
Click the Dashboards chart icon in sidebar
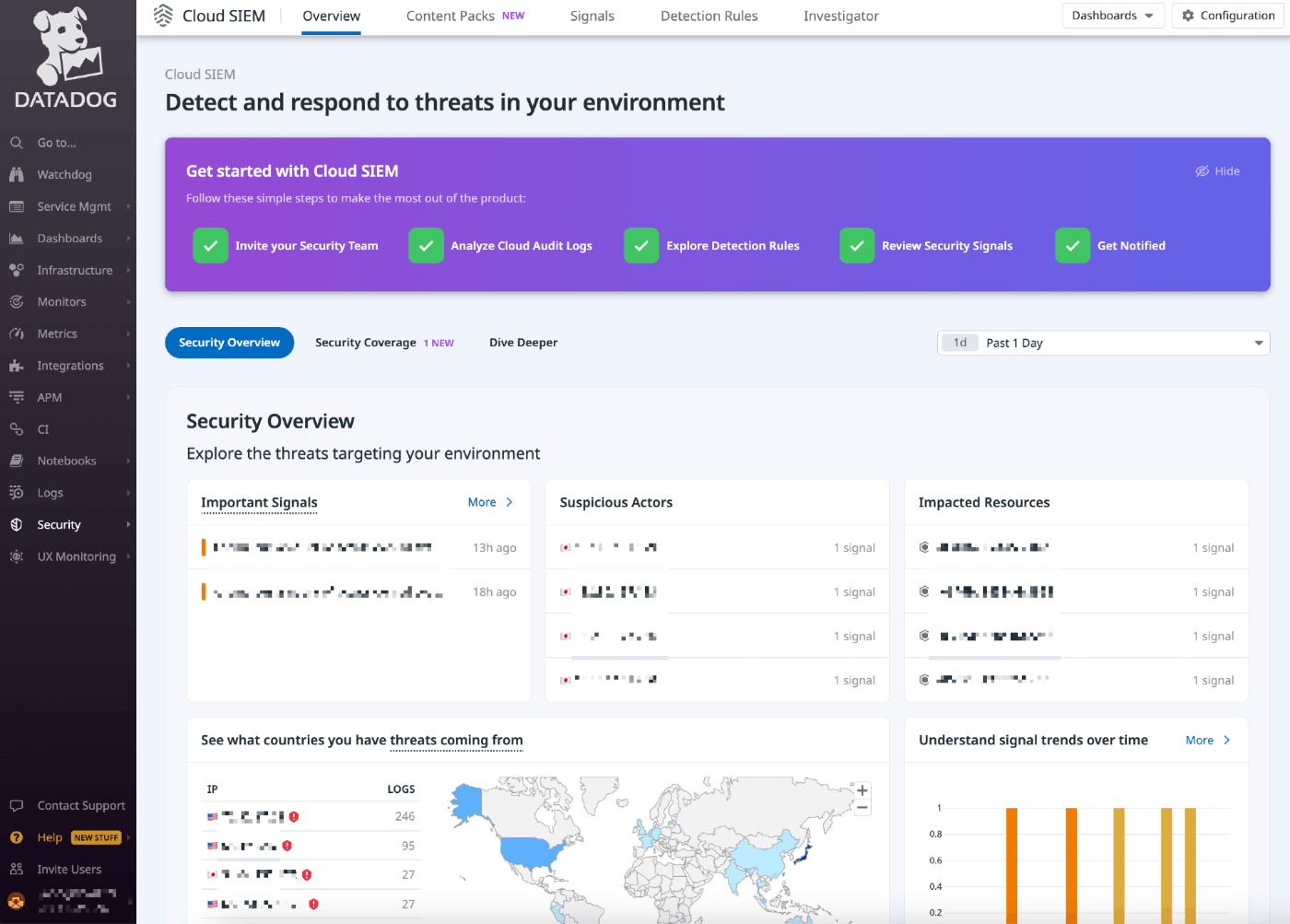coord(17,238)
